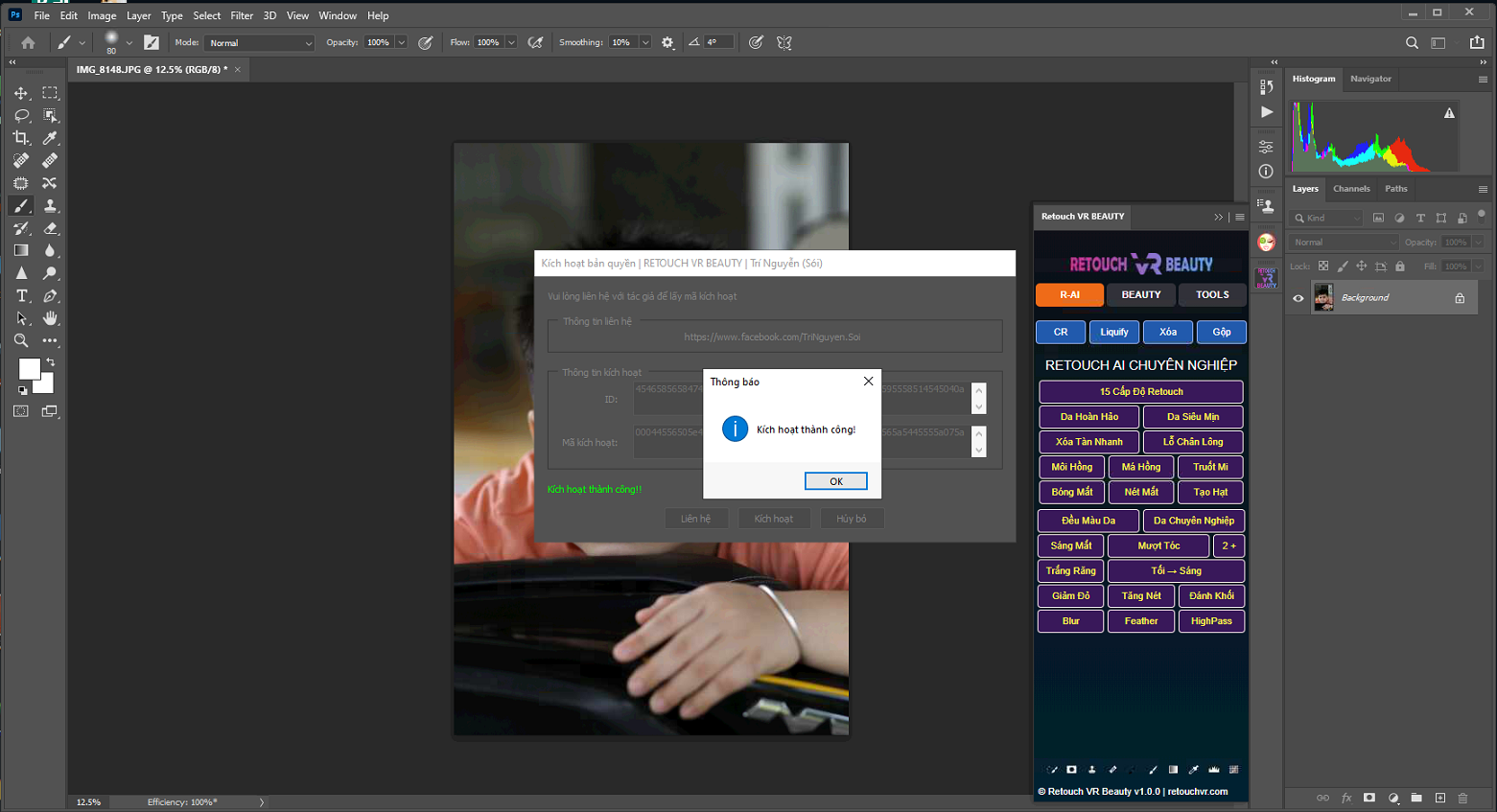Toggle the brush settings panel button

[x=152, y=42]
